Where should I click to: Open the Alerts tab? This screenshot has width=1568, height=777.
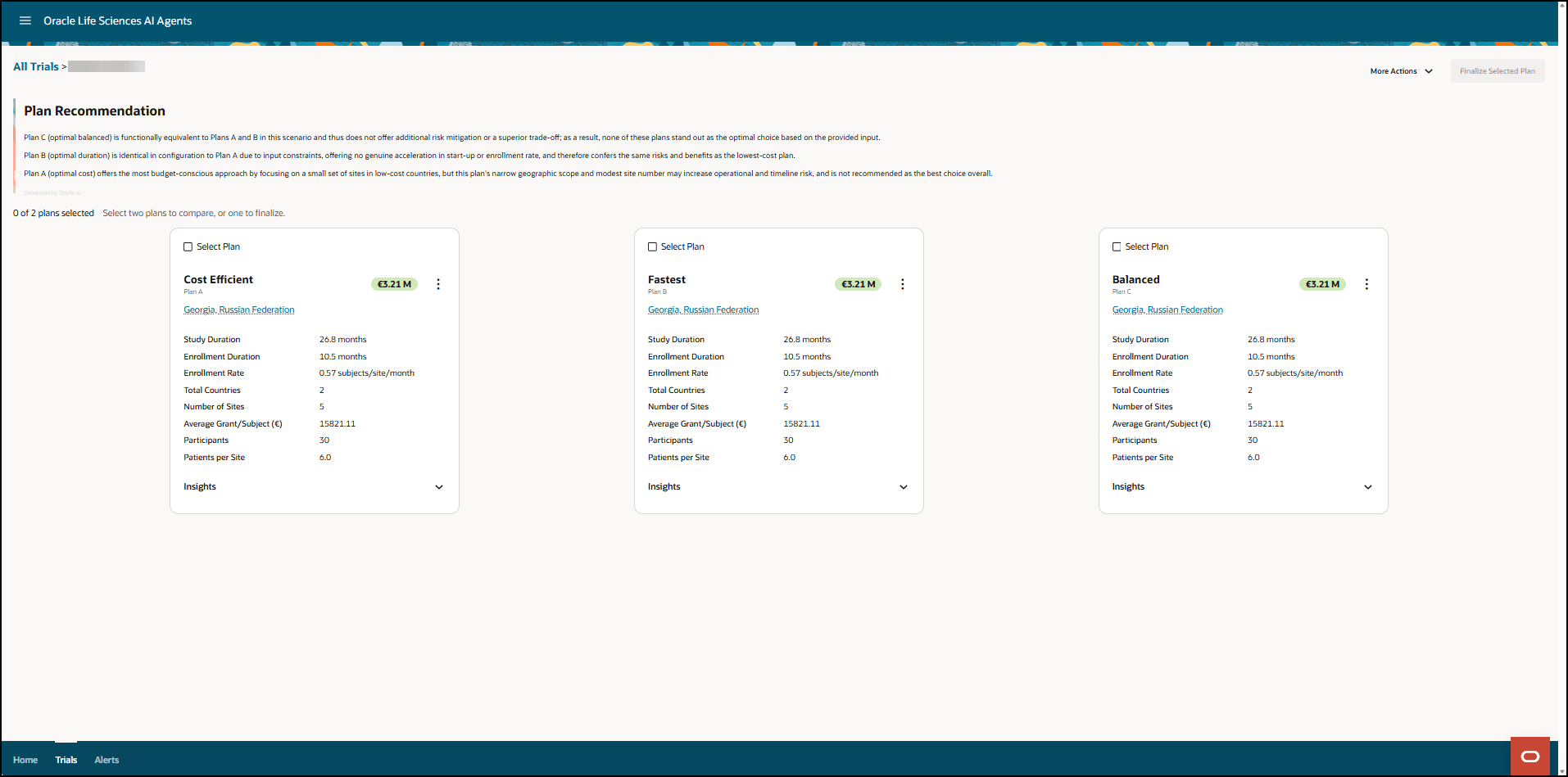tap(106, 760)
